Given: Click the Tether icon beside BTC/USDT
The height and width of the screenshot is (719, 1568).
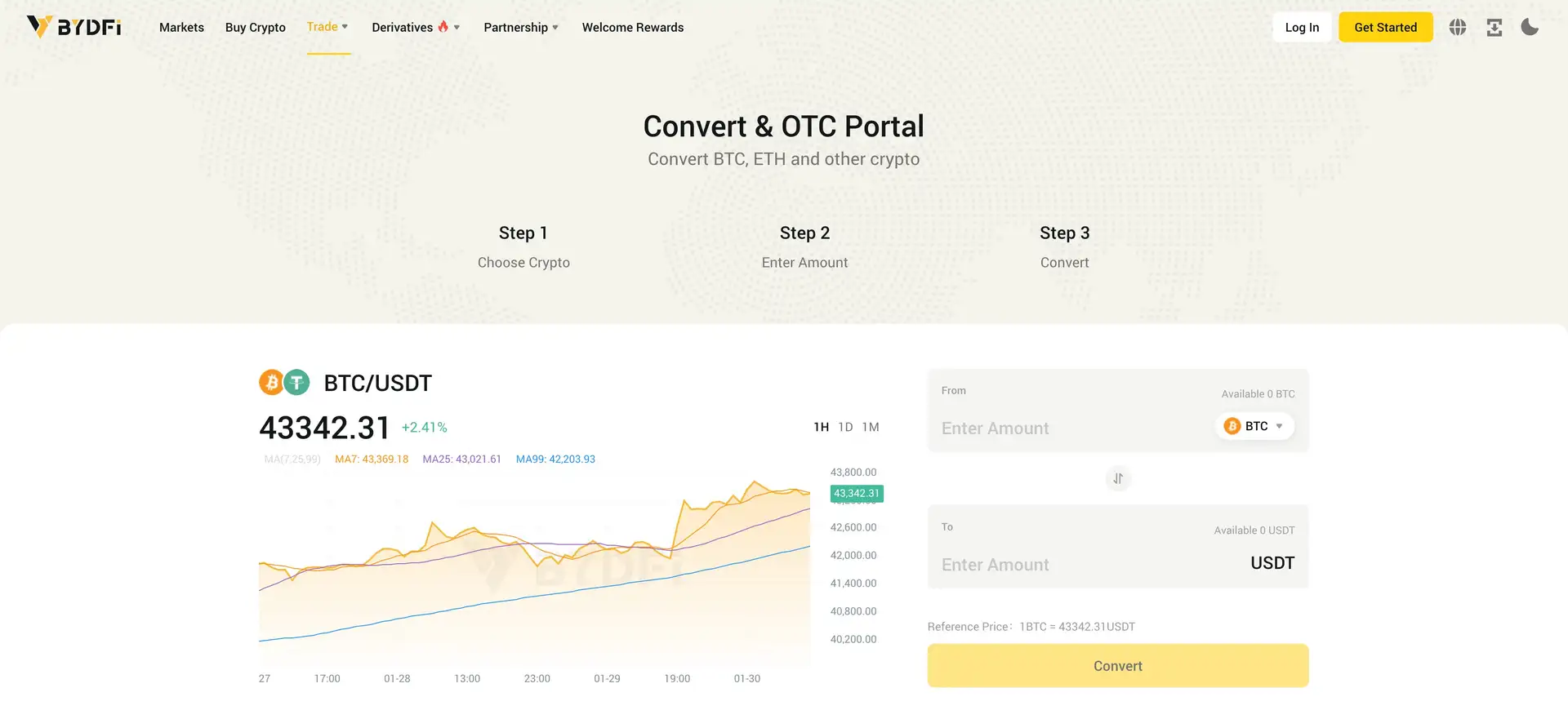Looking at the screenshot, I should (x=296, y=382).
